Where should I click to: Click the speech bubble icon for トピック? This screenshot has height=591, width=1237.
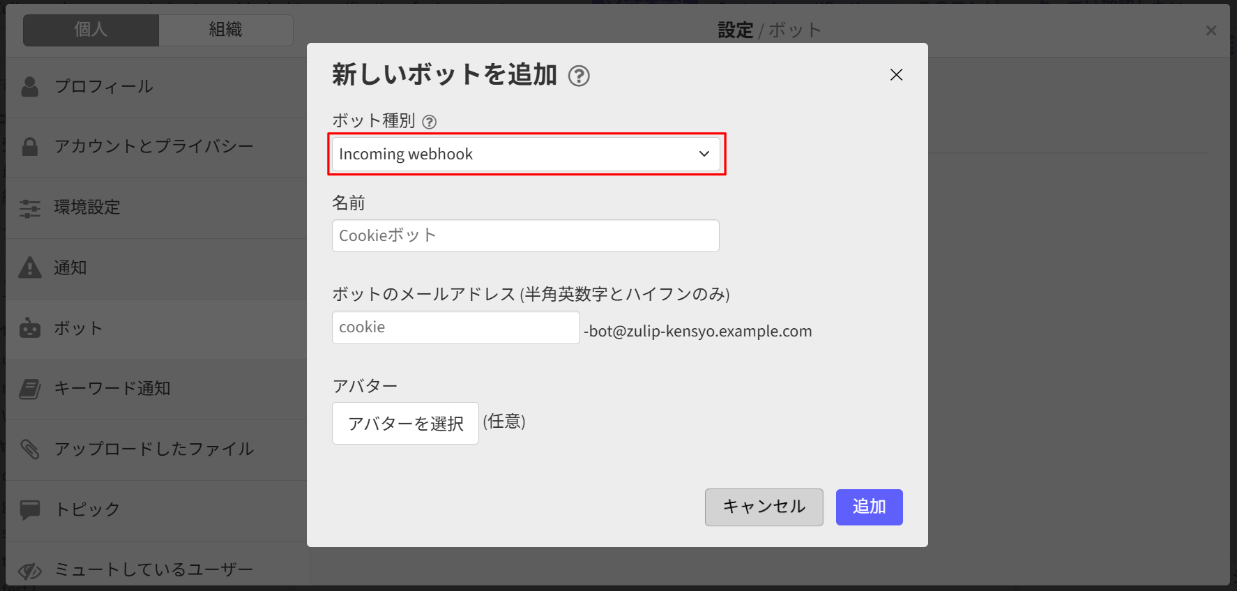30,509
